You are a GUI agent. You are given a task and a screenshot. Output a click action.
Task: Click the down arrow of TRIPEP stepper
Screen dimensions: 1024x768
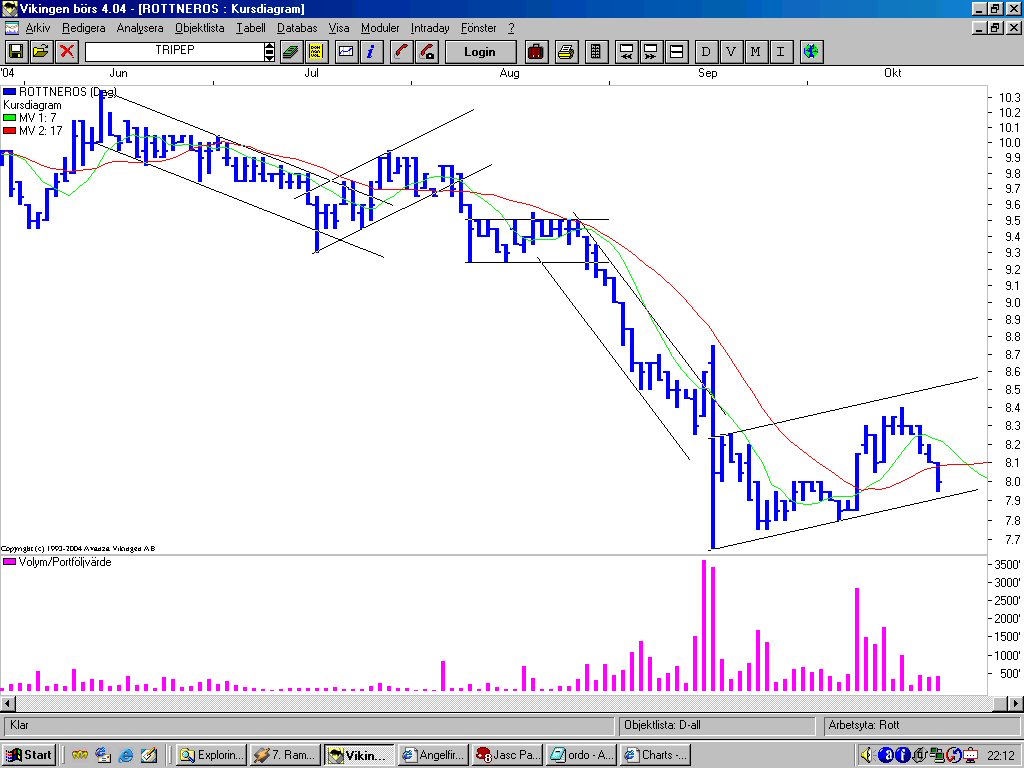click(x=269, y=57)
